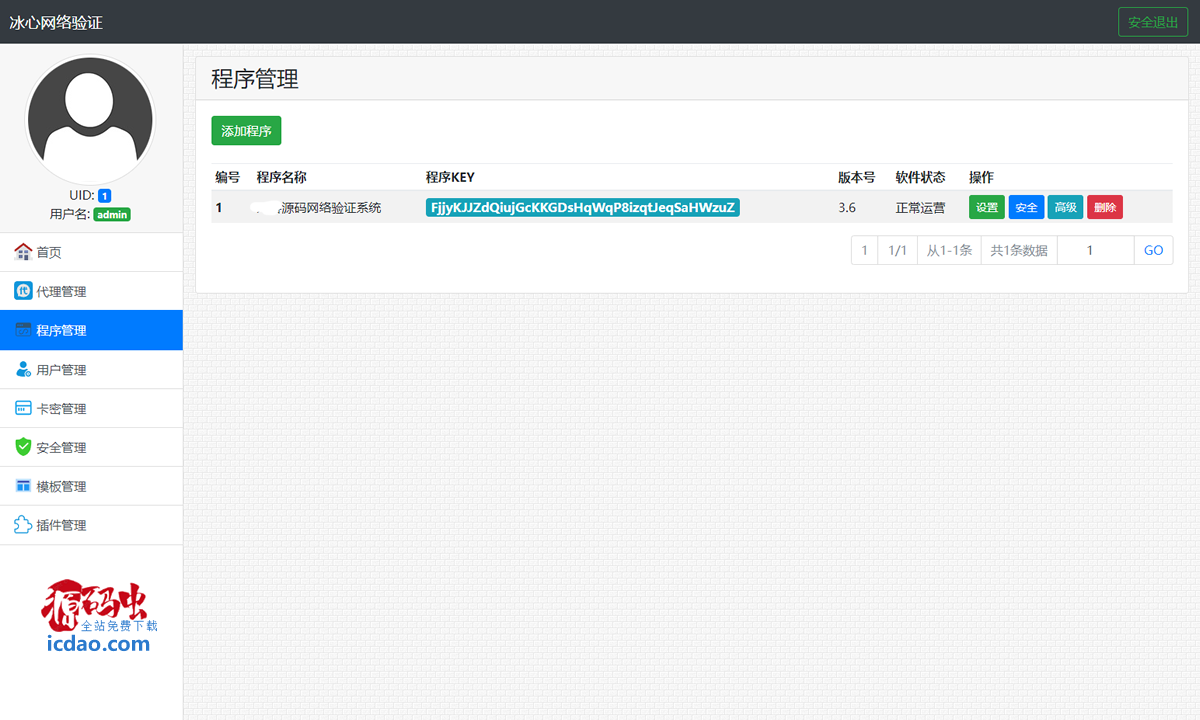Click the 共1条数据 total count
This screenshot has height=720, width=1200.
[x=1019, y=250]
